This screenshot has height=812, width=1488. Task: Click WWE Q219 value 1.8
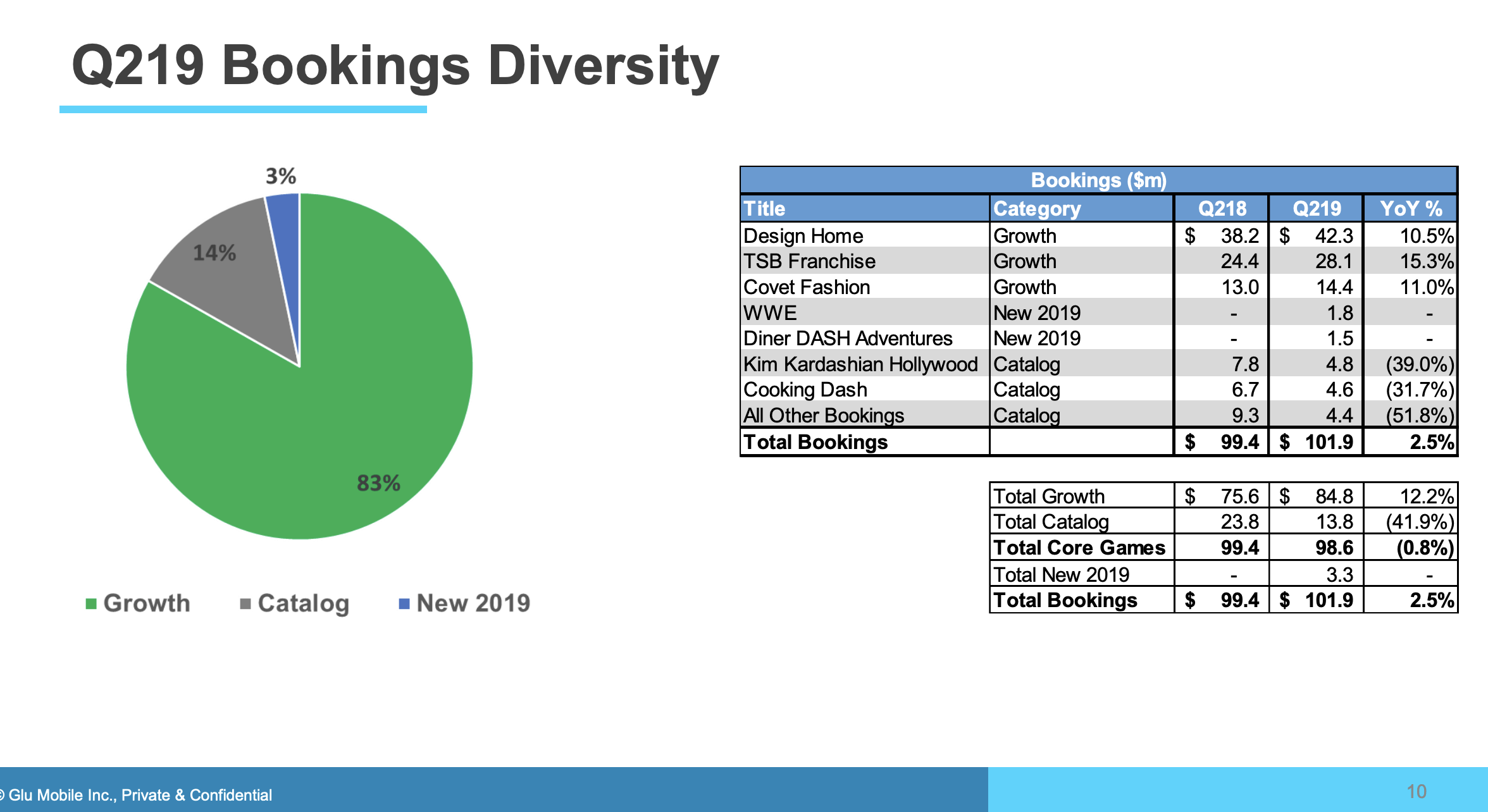click(1340, 313)
